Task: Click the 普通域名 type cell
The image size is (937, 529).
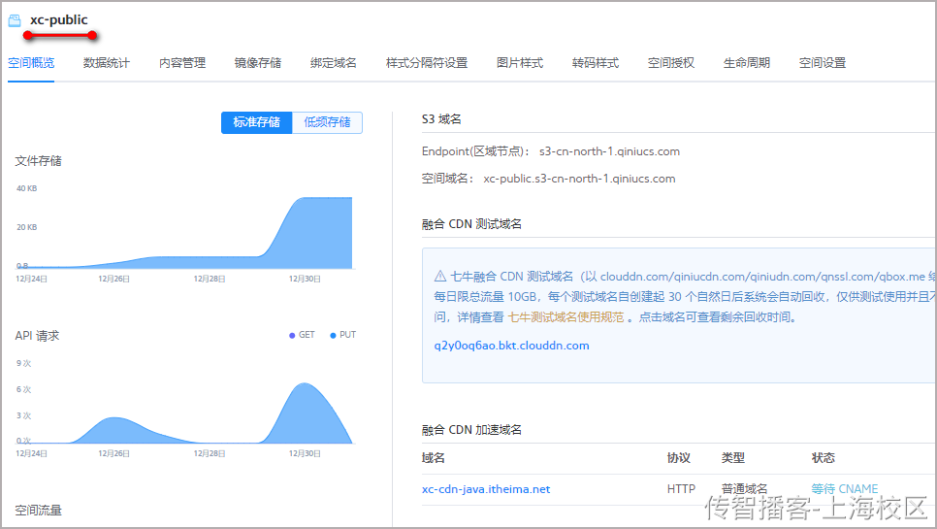Action: 745,489
